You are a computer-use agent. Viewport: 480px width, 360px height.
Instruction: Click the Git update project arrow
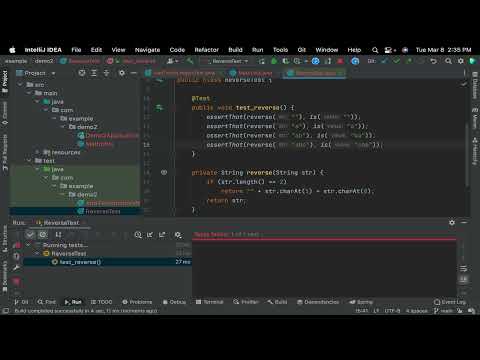click(384, 61)
